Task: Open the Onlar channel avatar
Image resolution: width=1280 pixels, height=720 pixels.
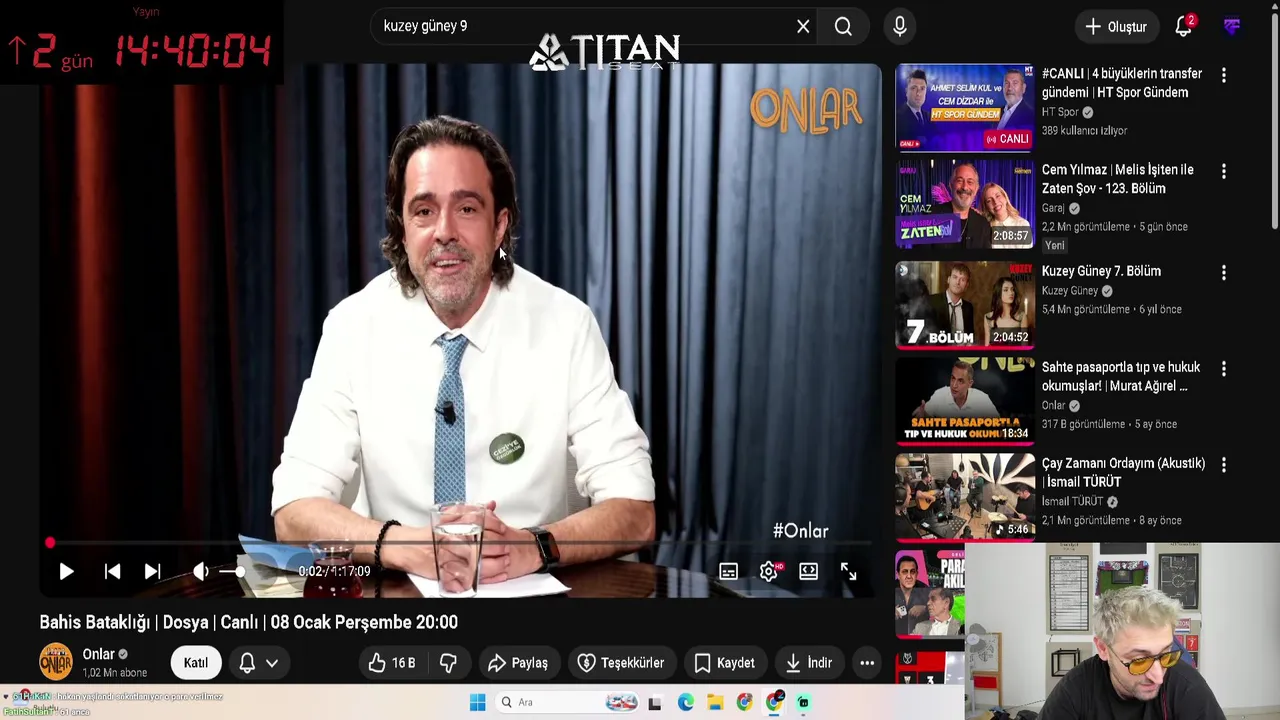Action: click(56, 662)
